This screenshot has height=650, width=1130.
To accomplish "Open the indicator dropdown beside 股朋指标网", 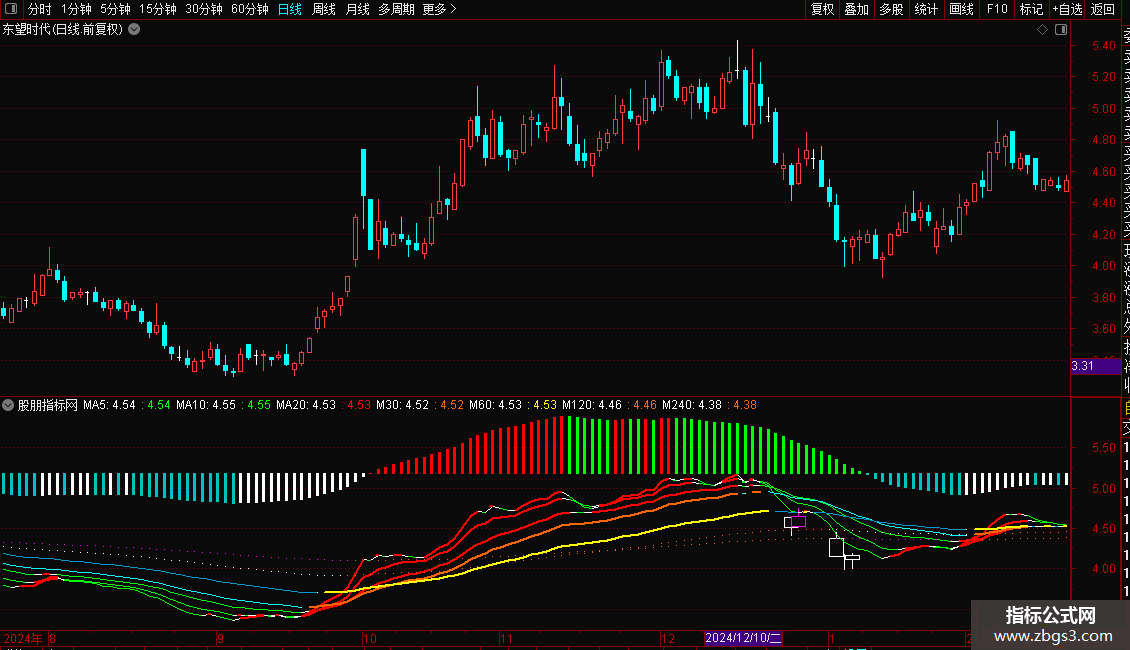I will point(8,405).
